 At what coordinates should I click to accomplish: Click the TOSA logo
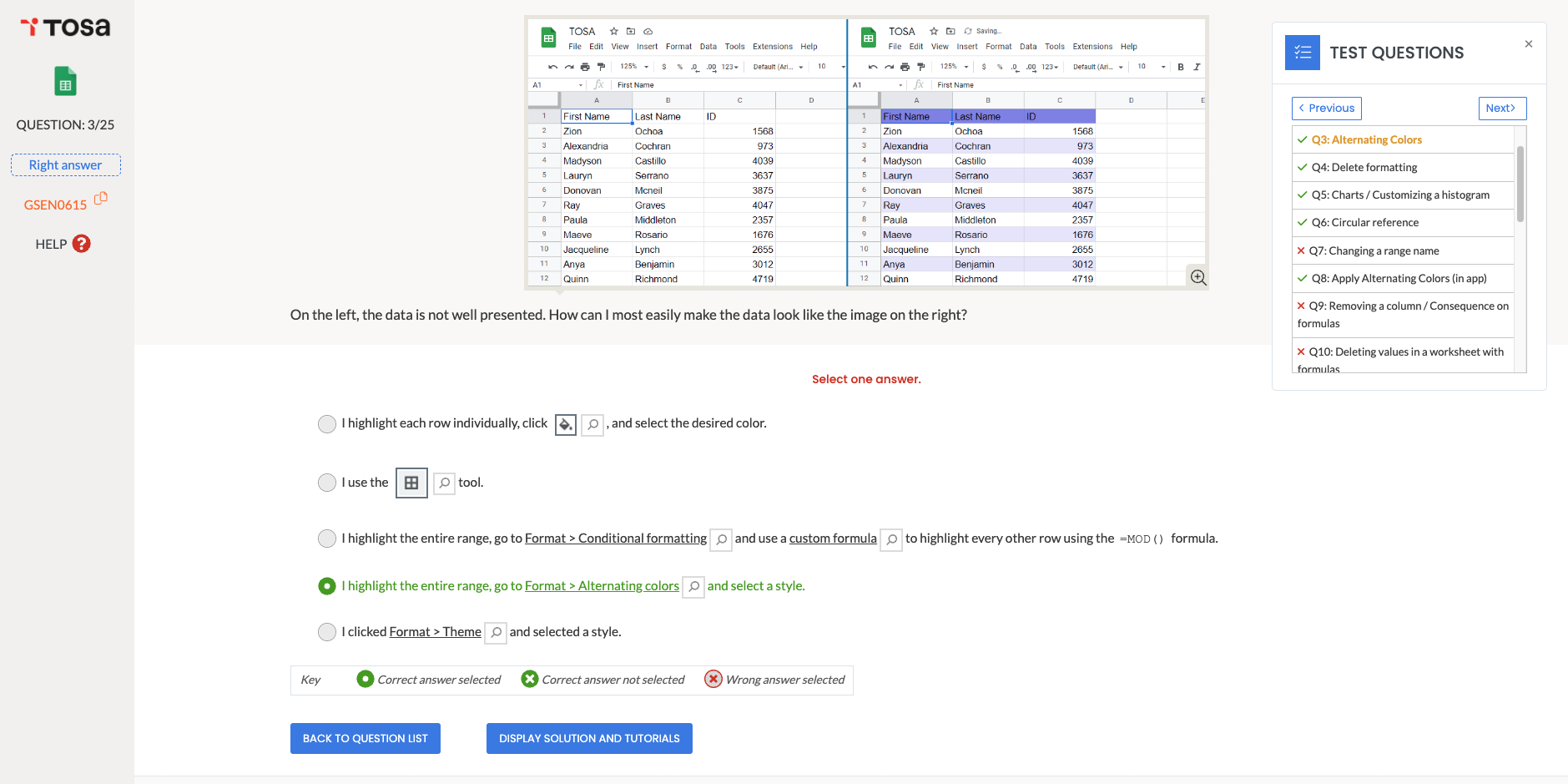pyautogui.click(x=66, y=28)
